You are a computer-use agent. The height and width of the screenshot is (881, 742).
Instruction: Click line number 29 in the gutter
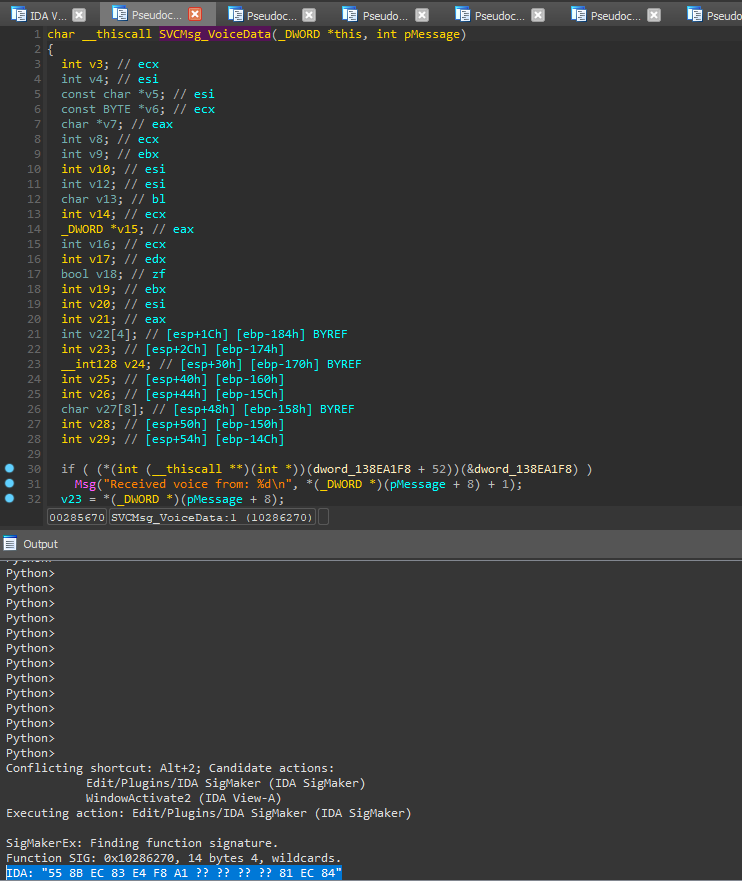pyautogui.click(x=34, y=454)
